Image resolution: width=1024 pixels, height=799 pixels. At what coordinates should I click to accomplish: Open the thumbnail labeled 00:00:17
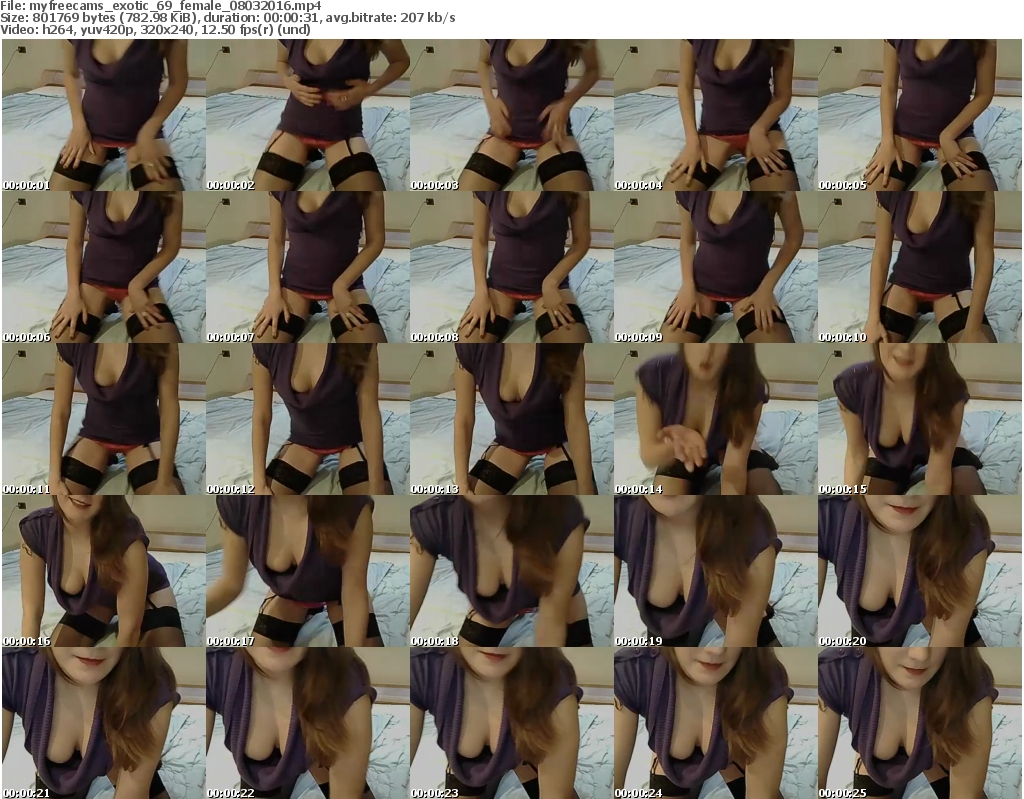tap(307, 571)
